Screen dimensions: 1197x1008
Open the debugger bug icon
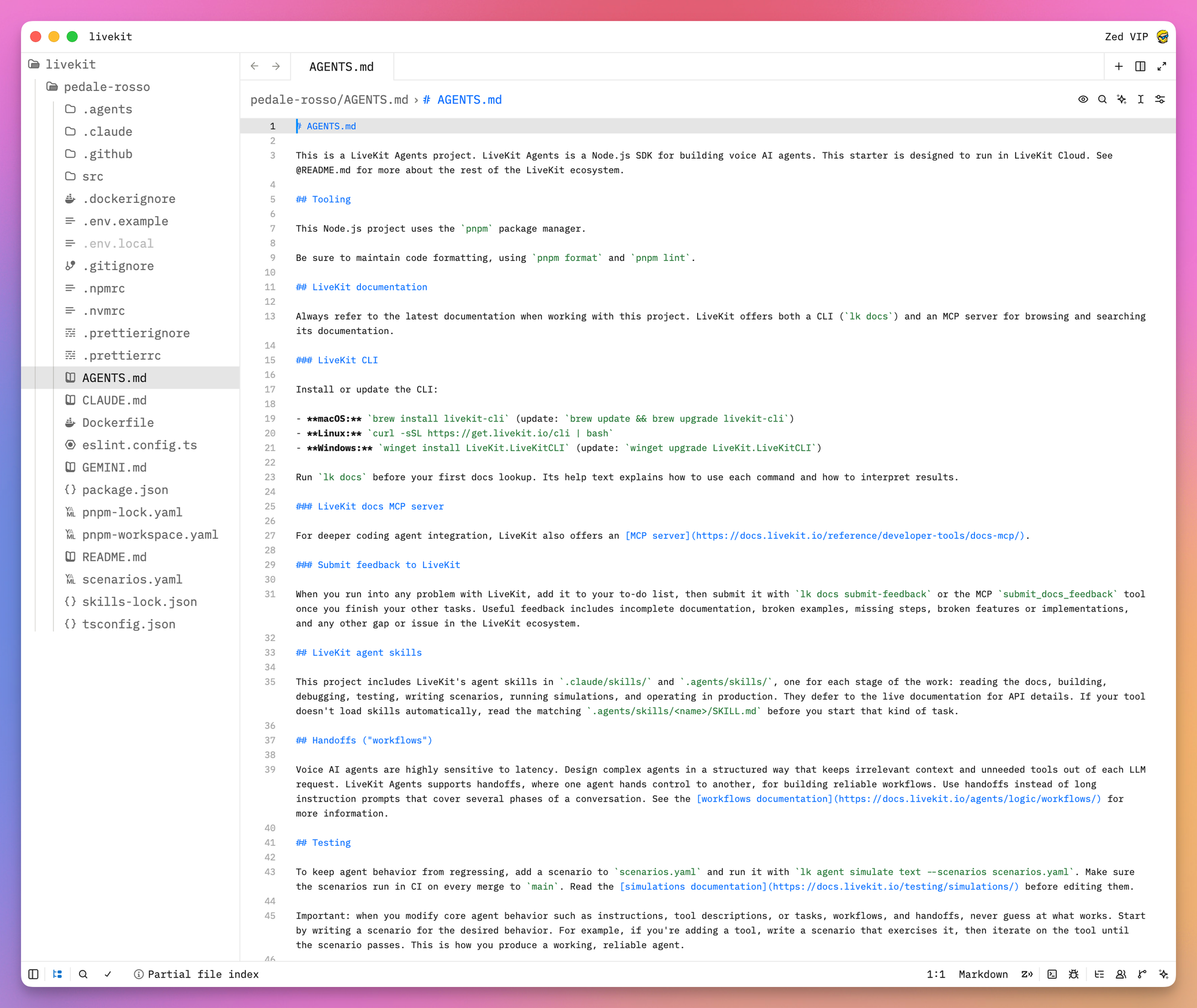coord(1074,974)
